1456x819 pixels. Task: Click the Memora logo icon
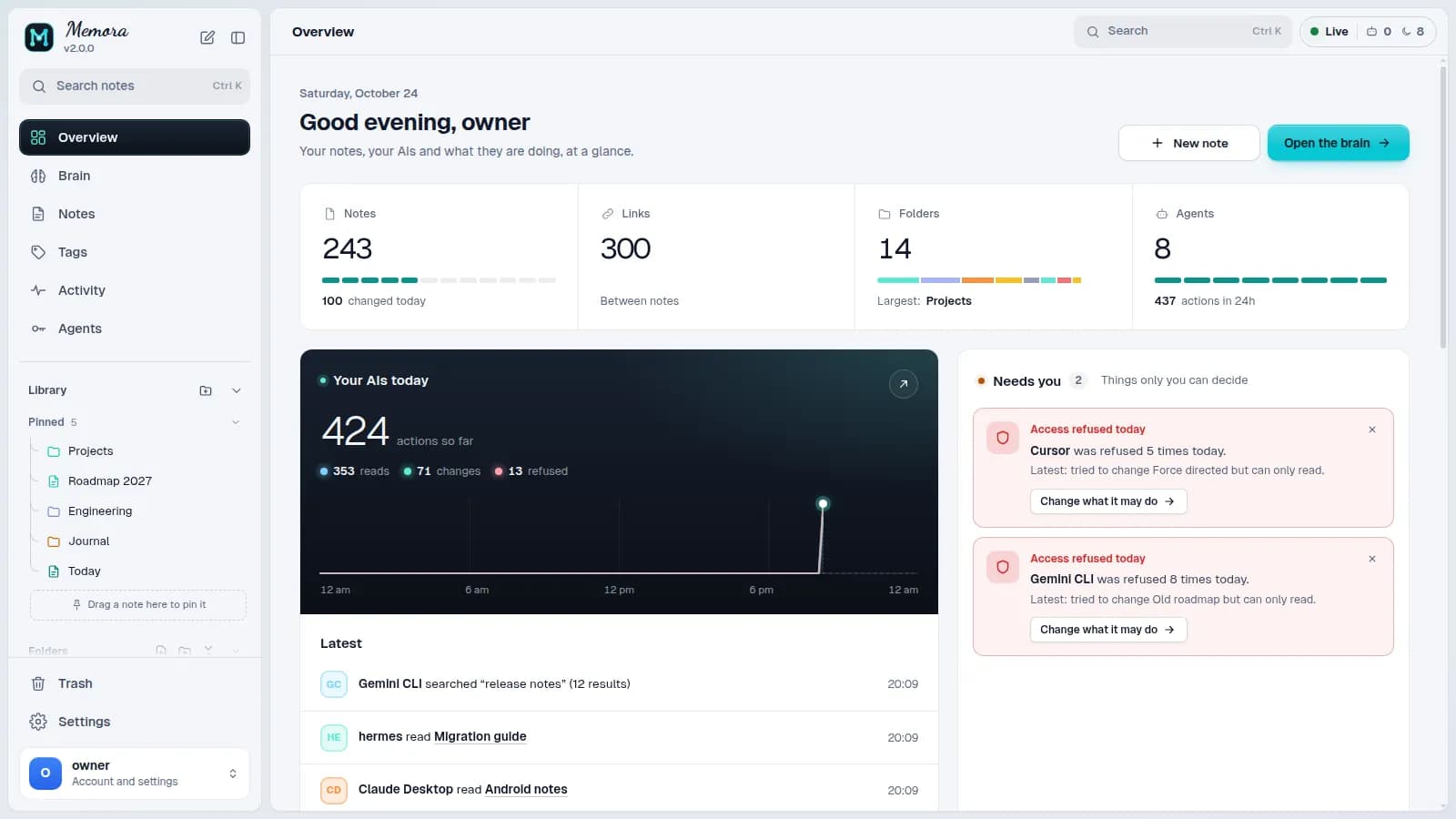[39, 37]
